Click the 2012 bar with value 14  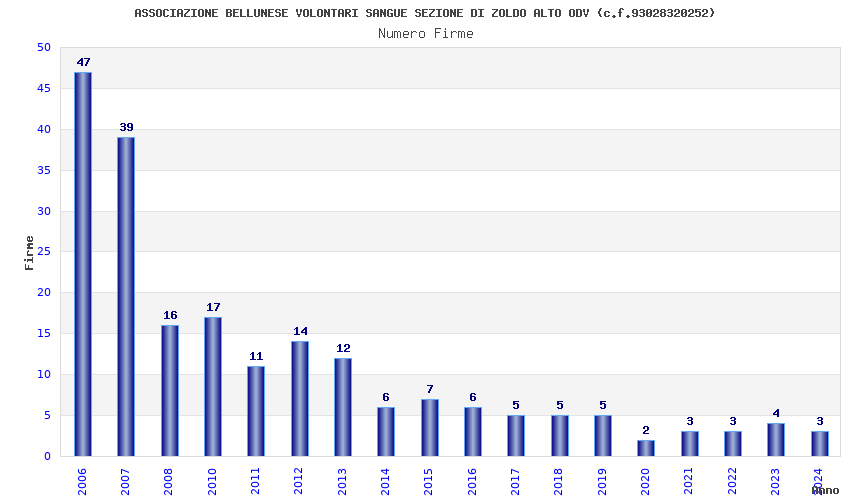coord(300,399)
